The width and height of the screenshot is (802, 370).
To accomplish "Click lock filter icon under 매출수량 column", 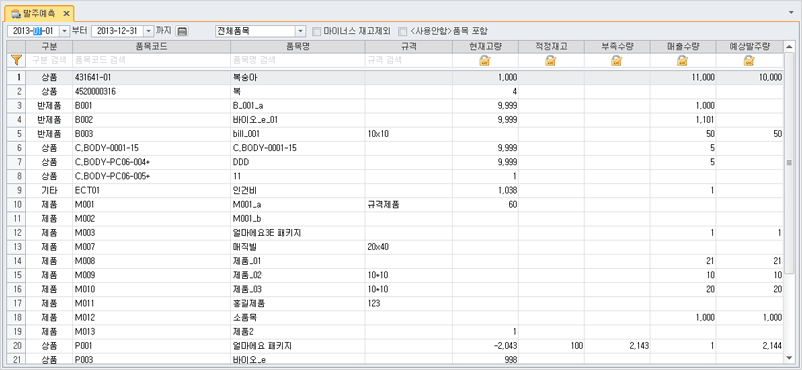I will [x=682, y=61].
